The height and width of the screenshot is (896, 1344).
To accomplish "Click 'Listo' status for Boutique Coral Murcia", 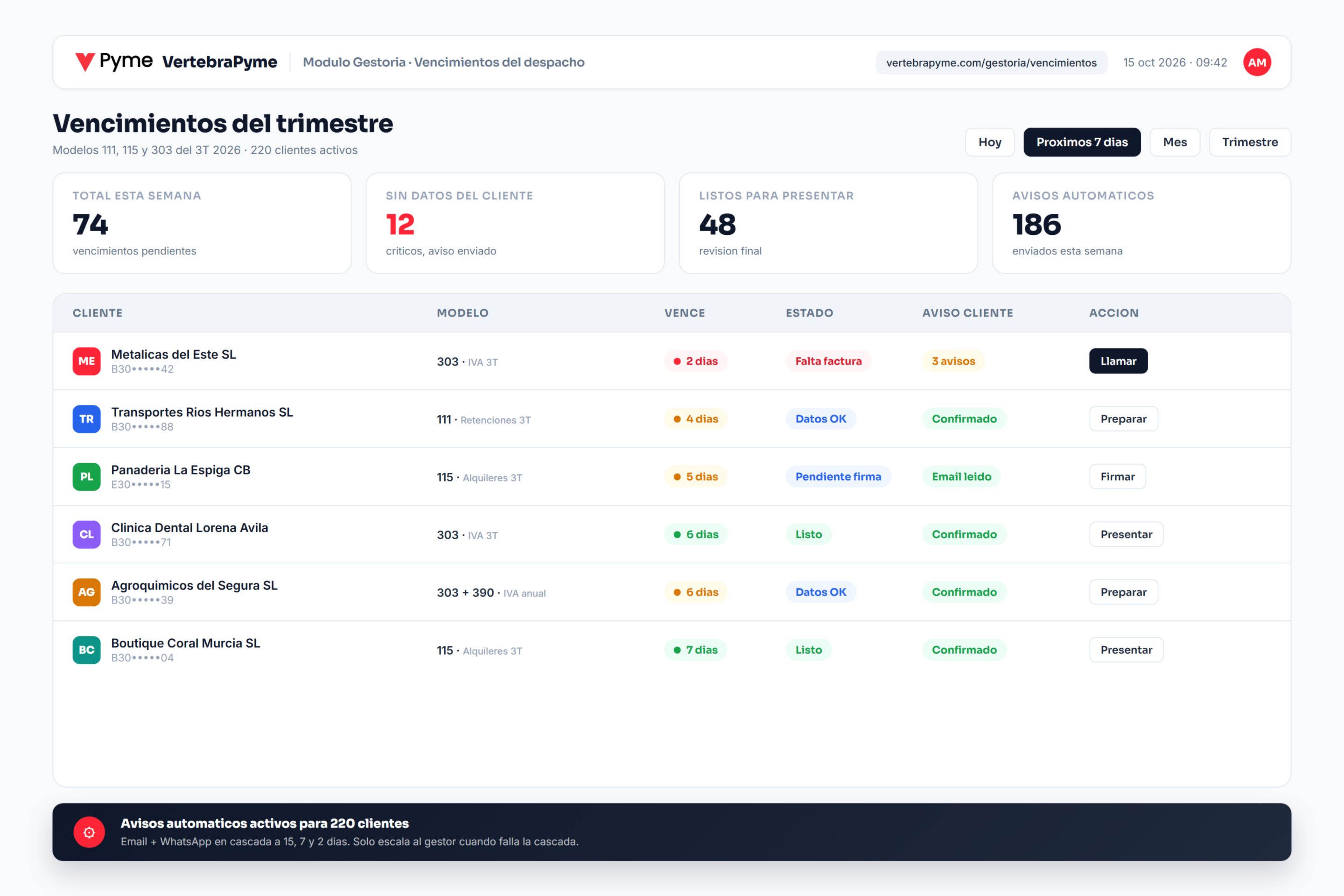I will click(809, 650).
